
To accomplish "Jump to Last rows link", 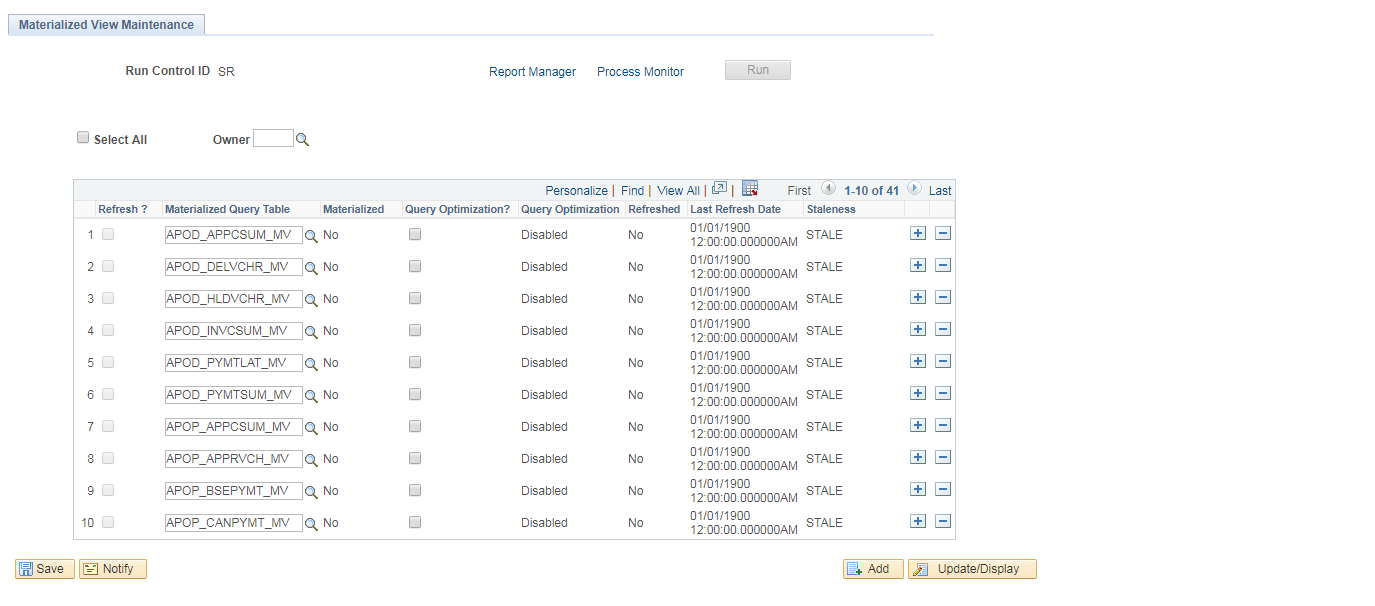I will (940, 191).
